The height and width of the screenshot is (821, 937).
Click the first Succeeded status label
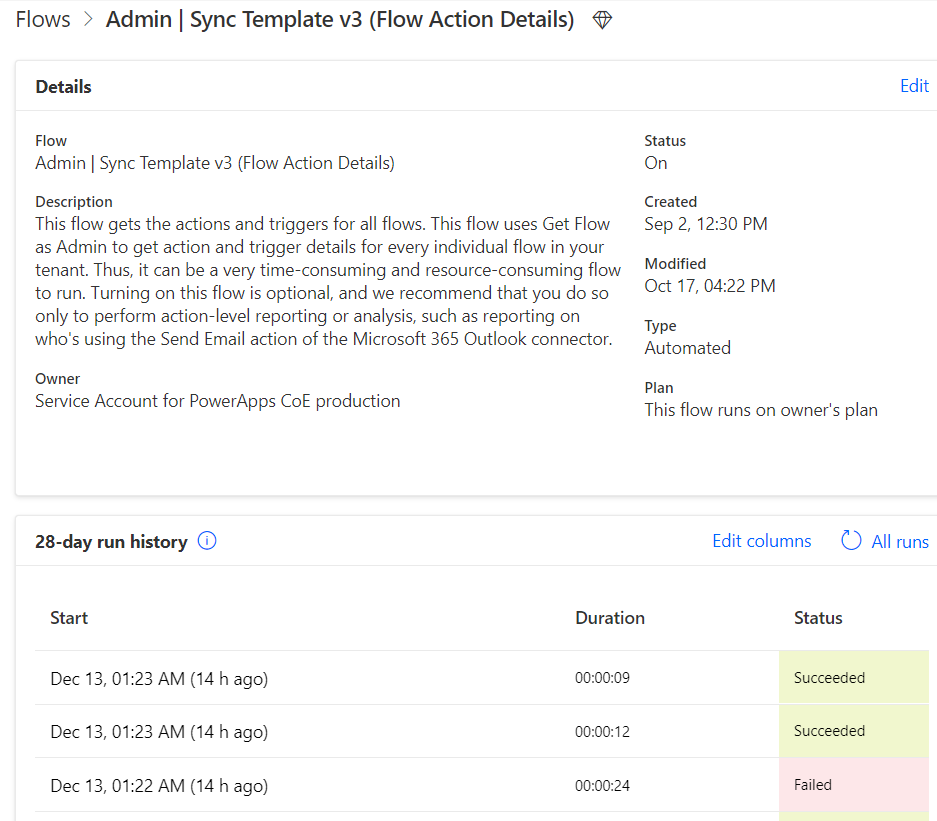829,677
